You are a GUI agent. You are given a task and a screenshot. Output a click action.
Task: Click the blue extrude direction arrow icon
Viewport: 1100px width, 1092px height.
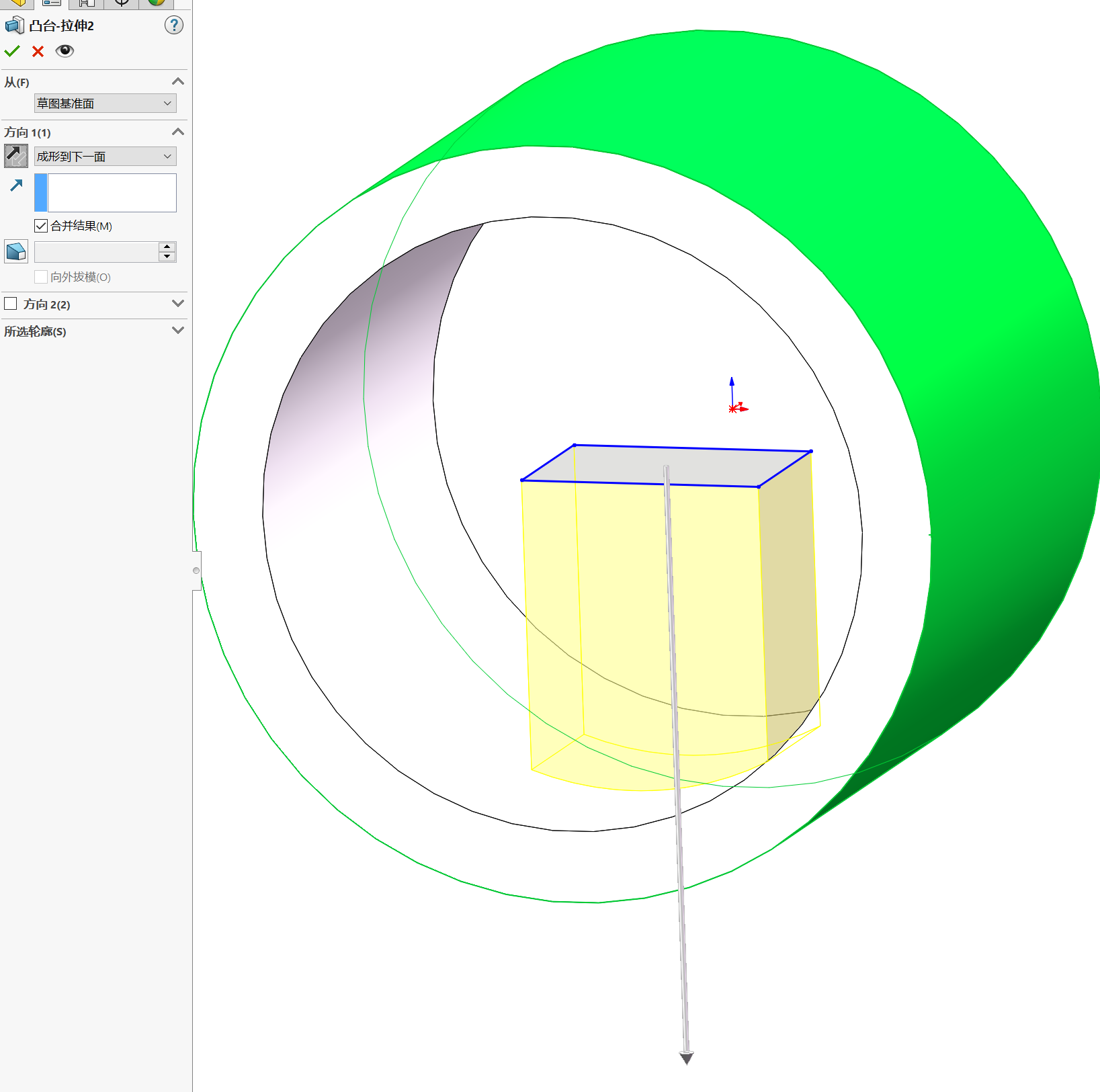pos(16,185)
